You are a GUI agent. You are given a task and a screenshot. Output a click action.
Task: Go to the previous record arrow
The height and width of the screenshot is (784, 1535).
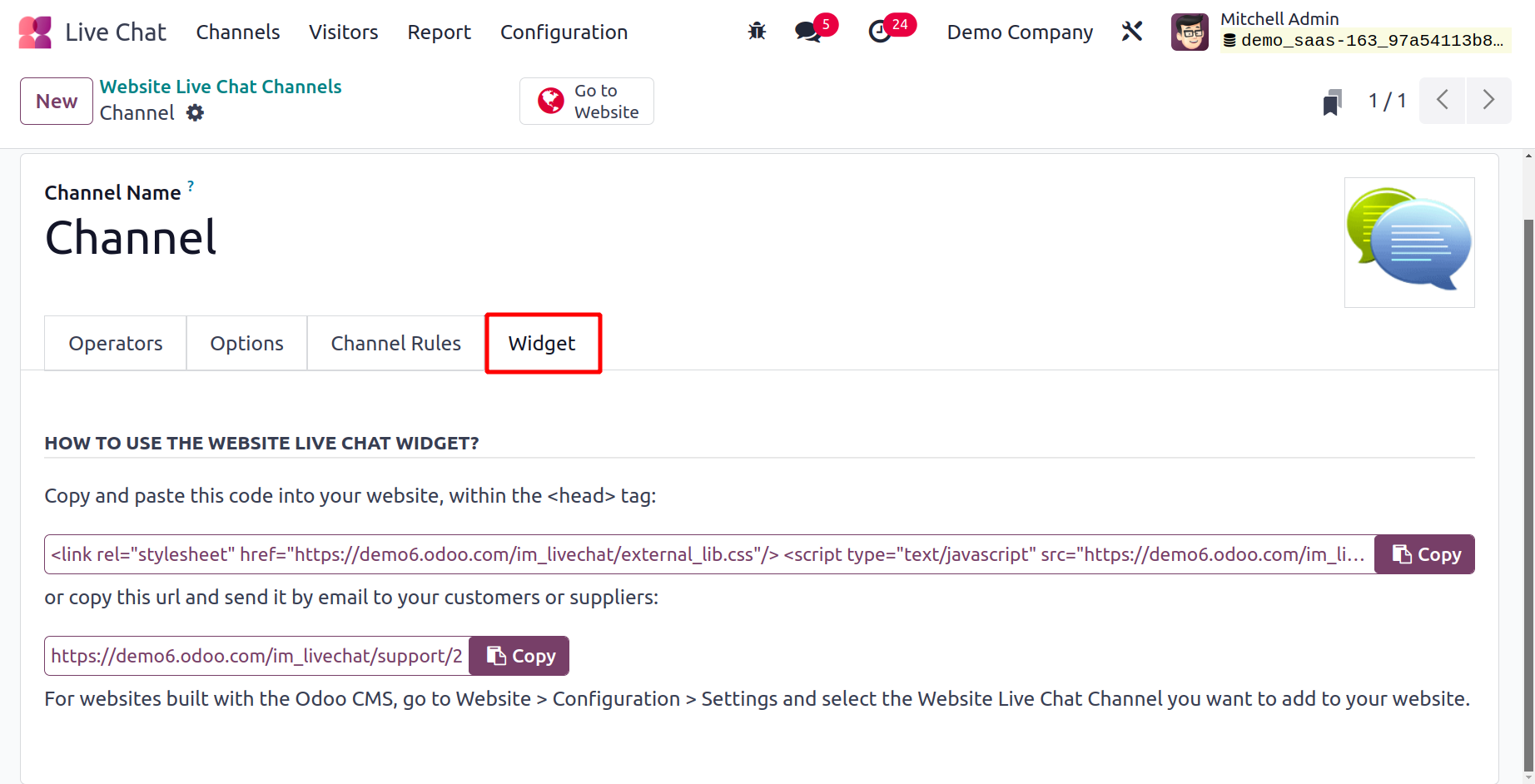click(1442, 100)
